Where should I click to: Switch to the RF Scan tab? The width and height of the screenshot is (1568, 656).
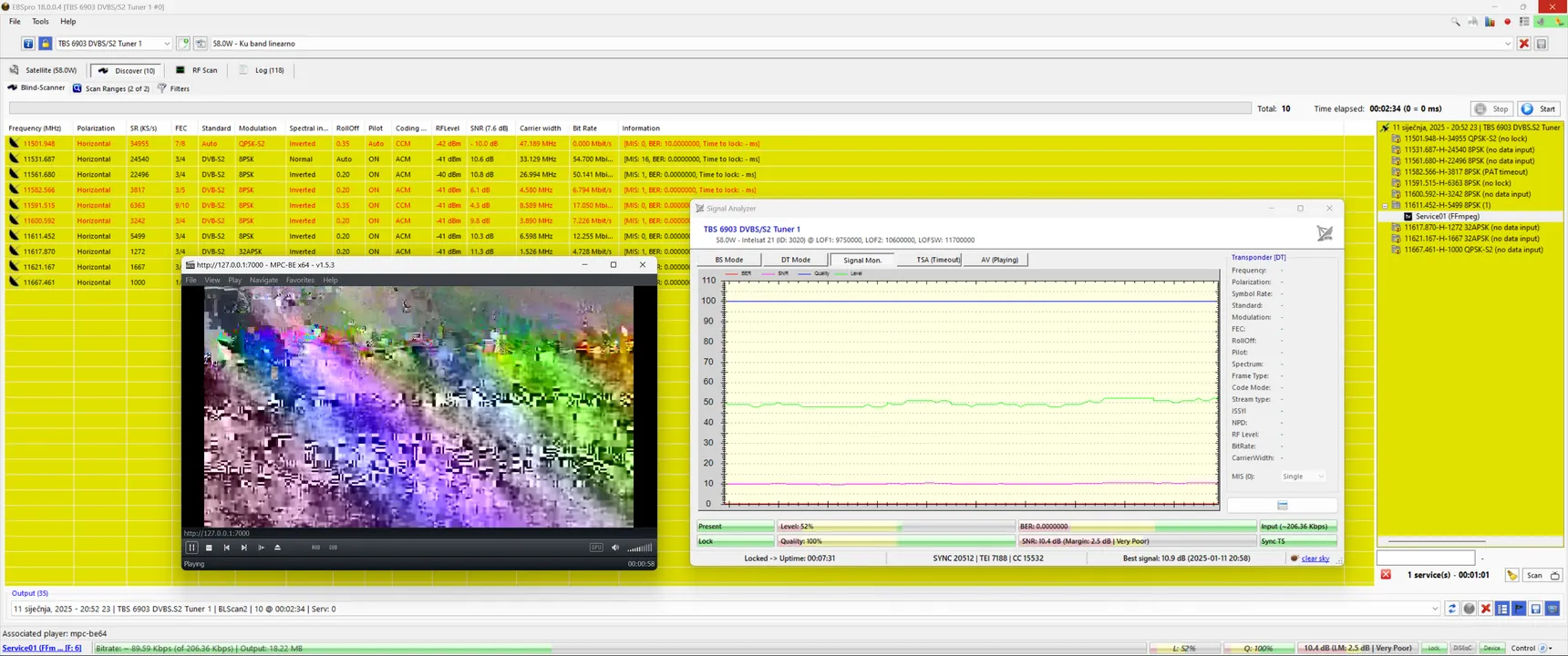pos(197,70)
